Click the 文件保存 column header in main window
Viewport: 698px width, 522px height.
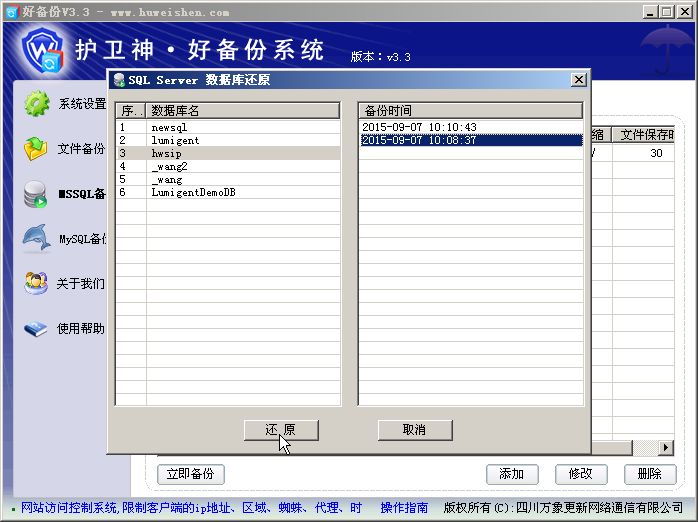(644, 135)
